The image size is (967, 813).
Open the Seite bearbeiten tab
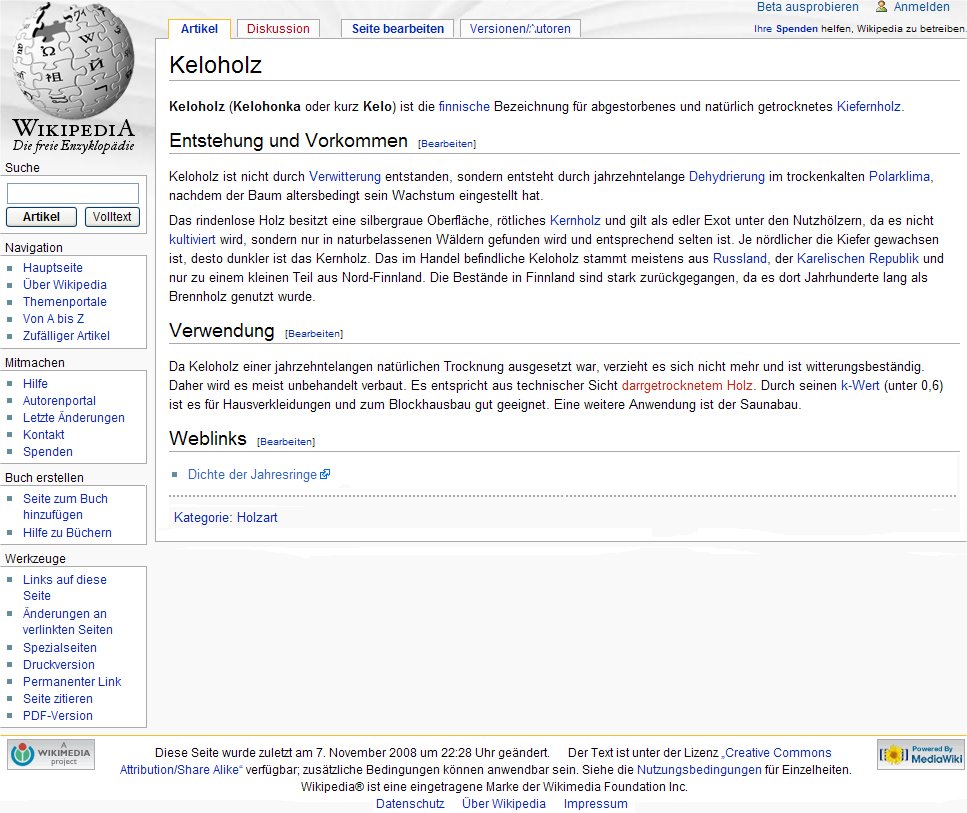coord(397,29)
